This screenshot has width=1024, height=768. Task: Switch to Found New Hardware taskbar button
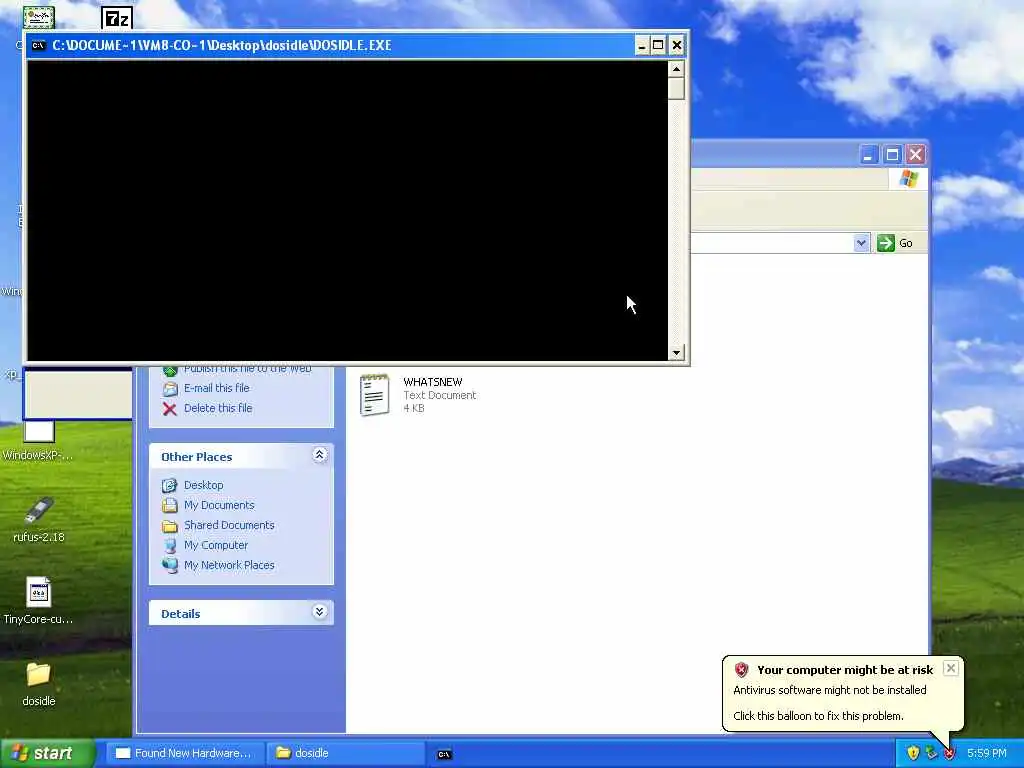pyautogui.click(x=184, y=753)
